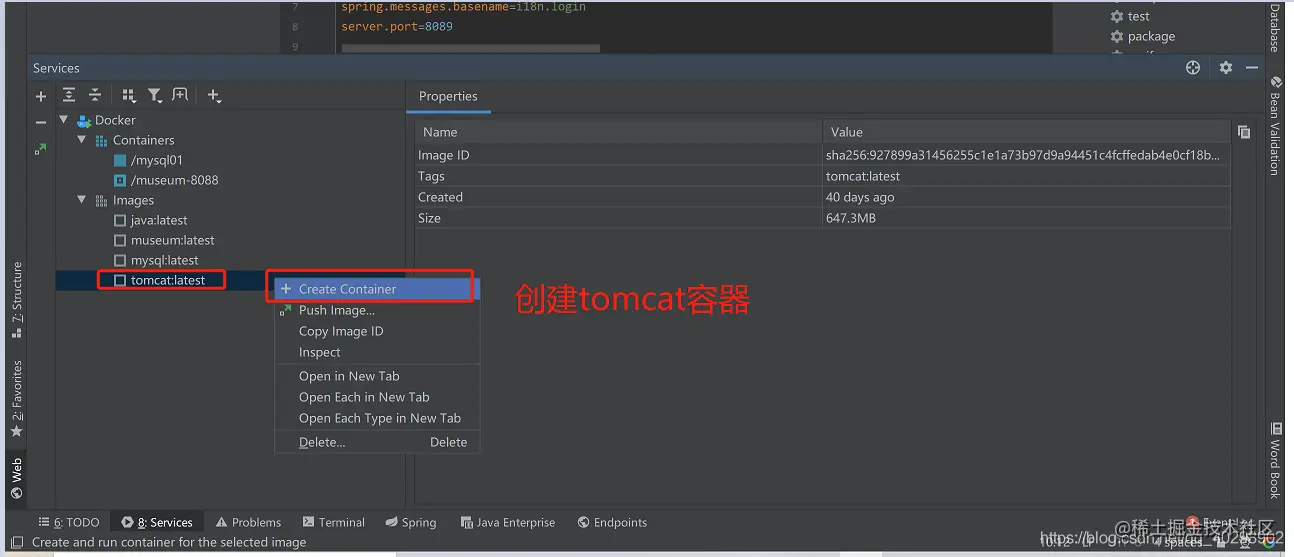
Task: Click the copy icon beside the properties table
Action: point(1243,132)
